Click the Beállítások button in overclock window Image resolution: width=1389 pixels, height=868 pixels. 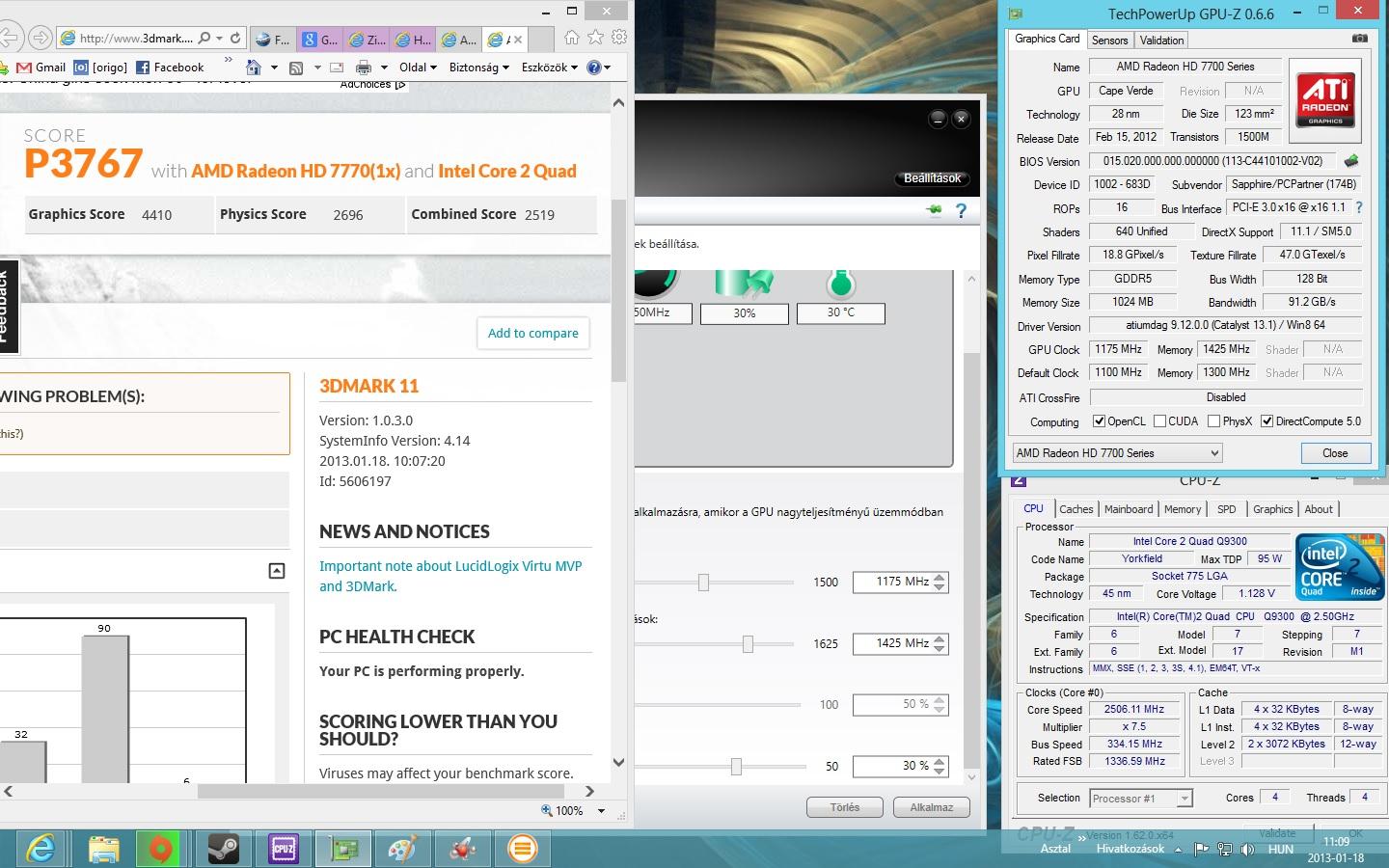pyautogui.click(x=932, y=178)
